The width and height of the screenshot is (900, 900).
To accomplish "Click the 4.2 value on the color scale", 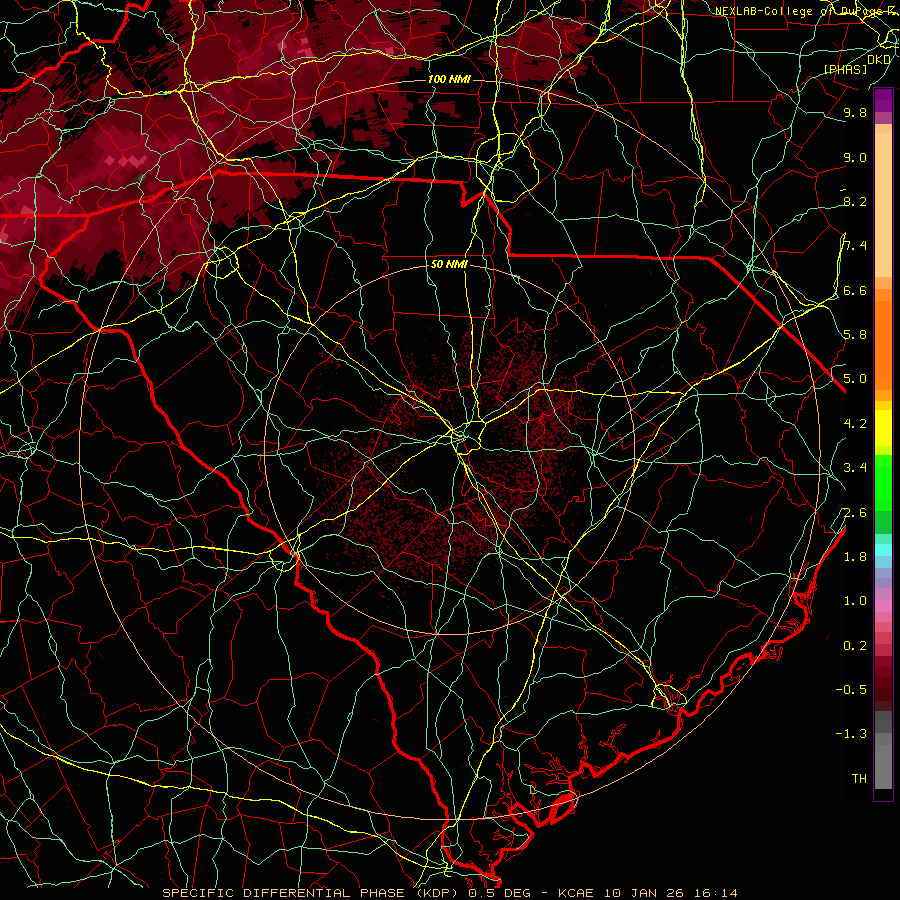I will click(855, 424).
